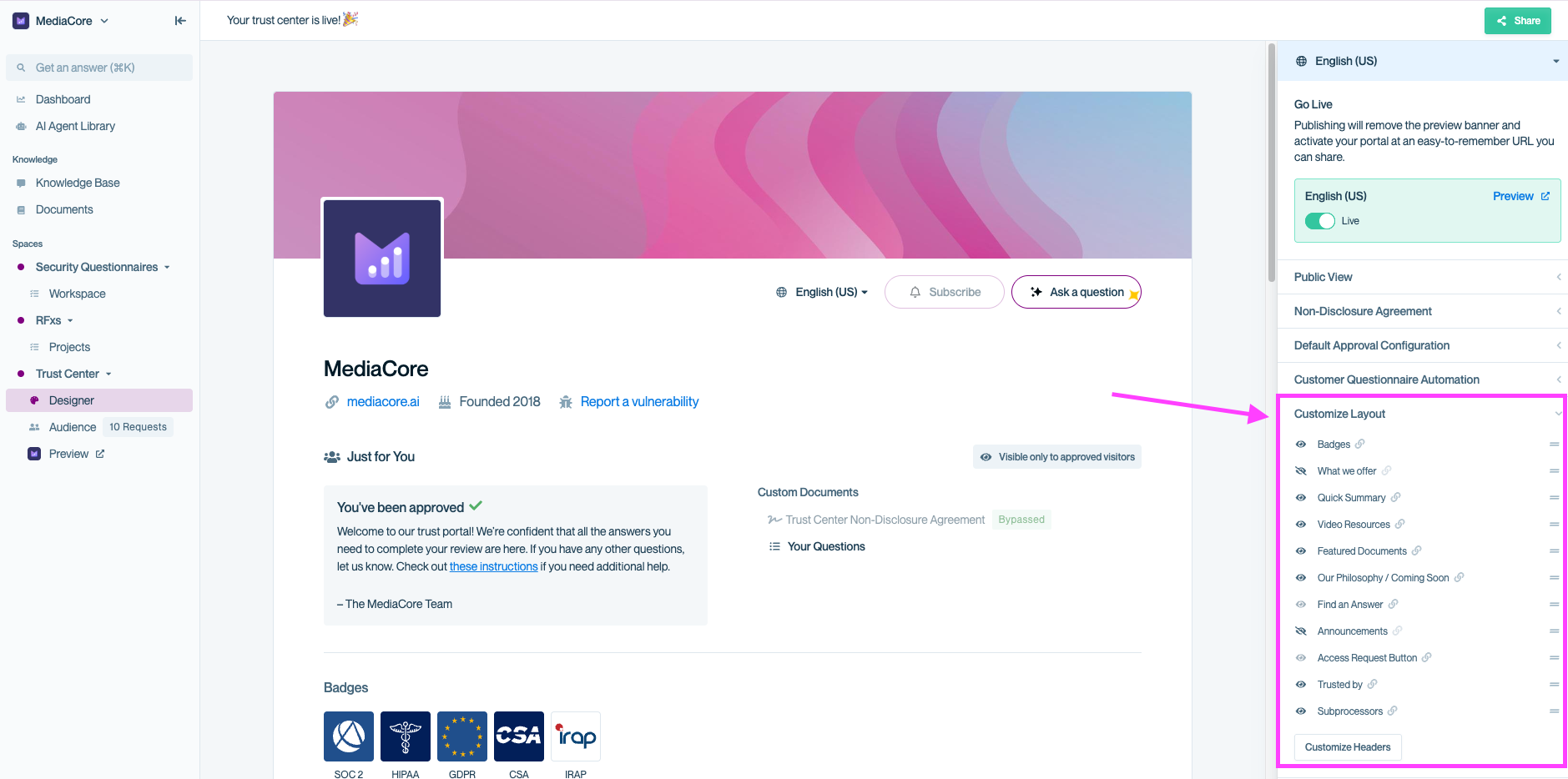Click the drag handle of the Badges row
Viewport: 1568px width, 779px height.
1554,445
